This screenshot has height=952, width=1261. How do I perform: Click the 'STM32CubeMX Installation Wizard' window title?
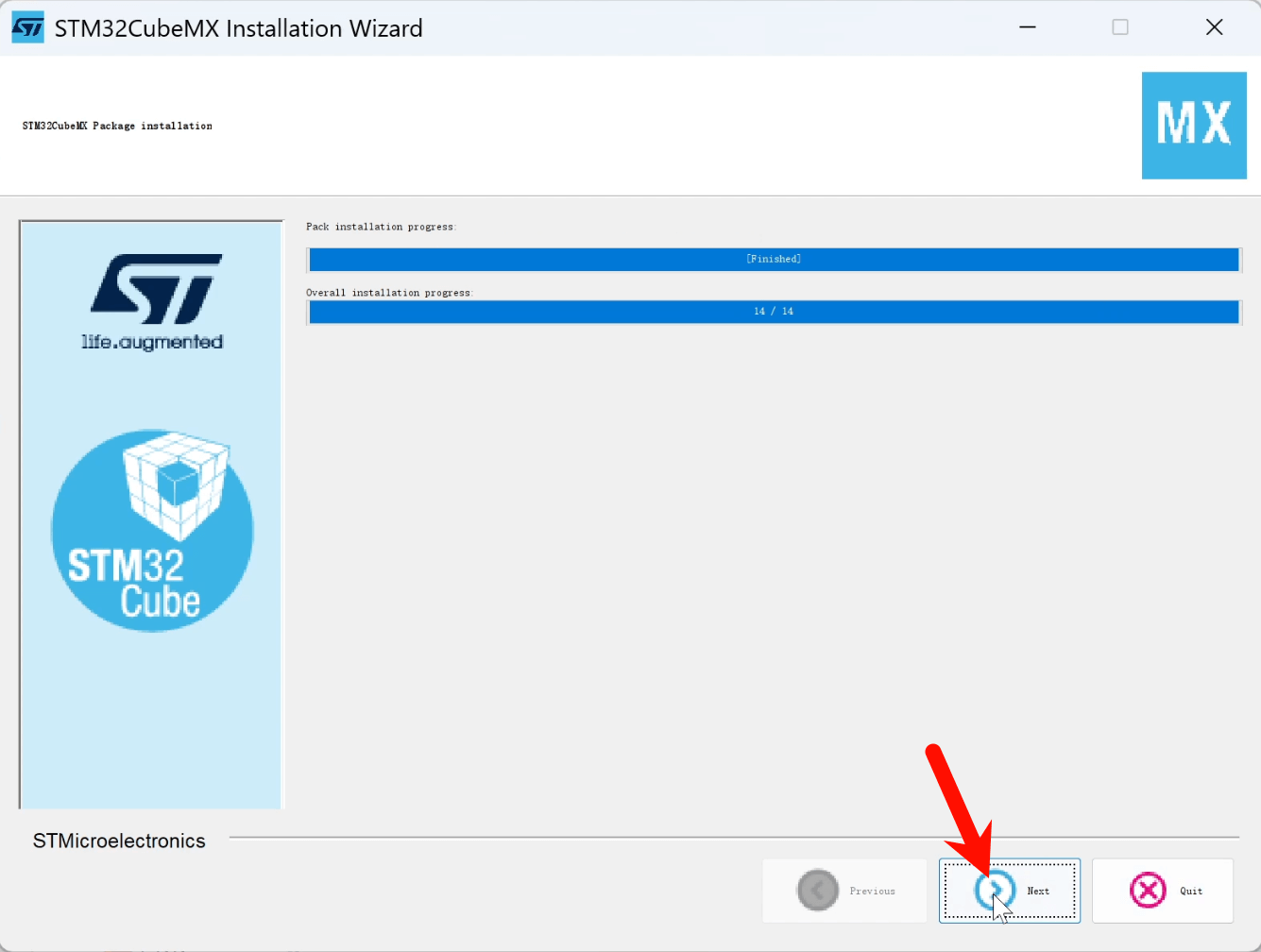click(x=238, y=28)
